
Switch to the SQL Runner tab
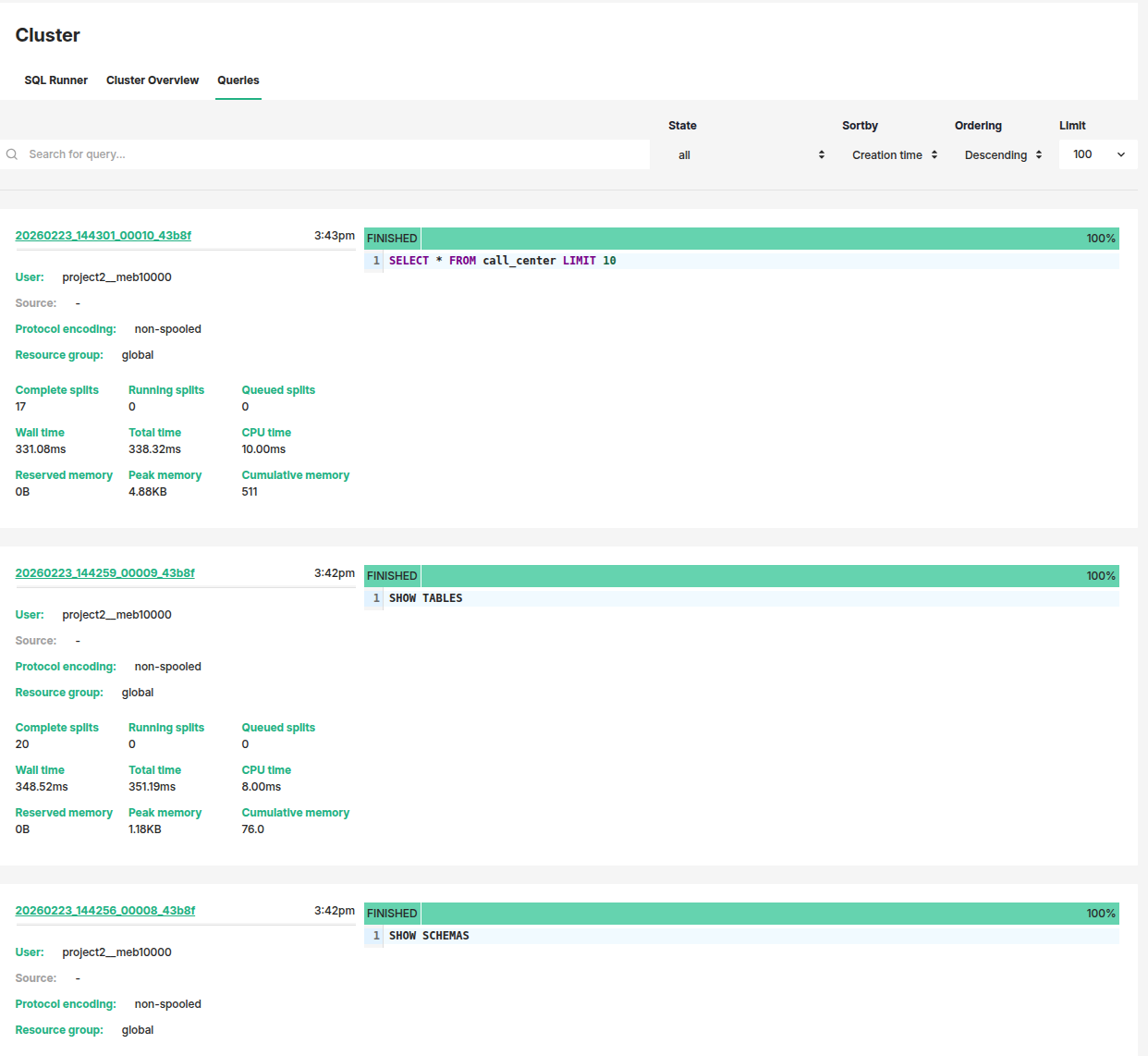point(55,80)
